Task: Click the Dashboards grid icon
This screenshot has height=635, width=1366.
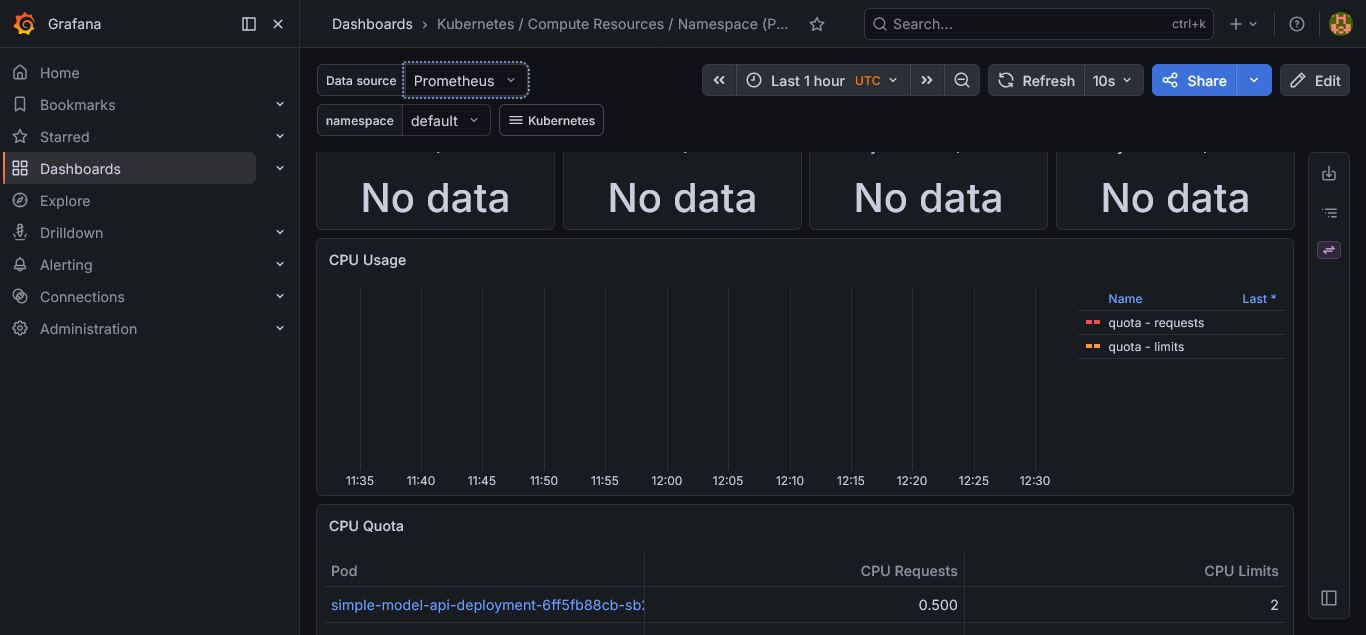Action: point(20,169)
